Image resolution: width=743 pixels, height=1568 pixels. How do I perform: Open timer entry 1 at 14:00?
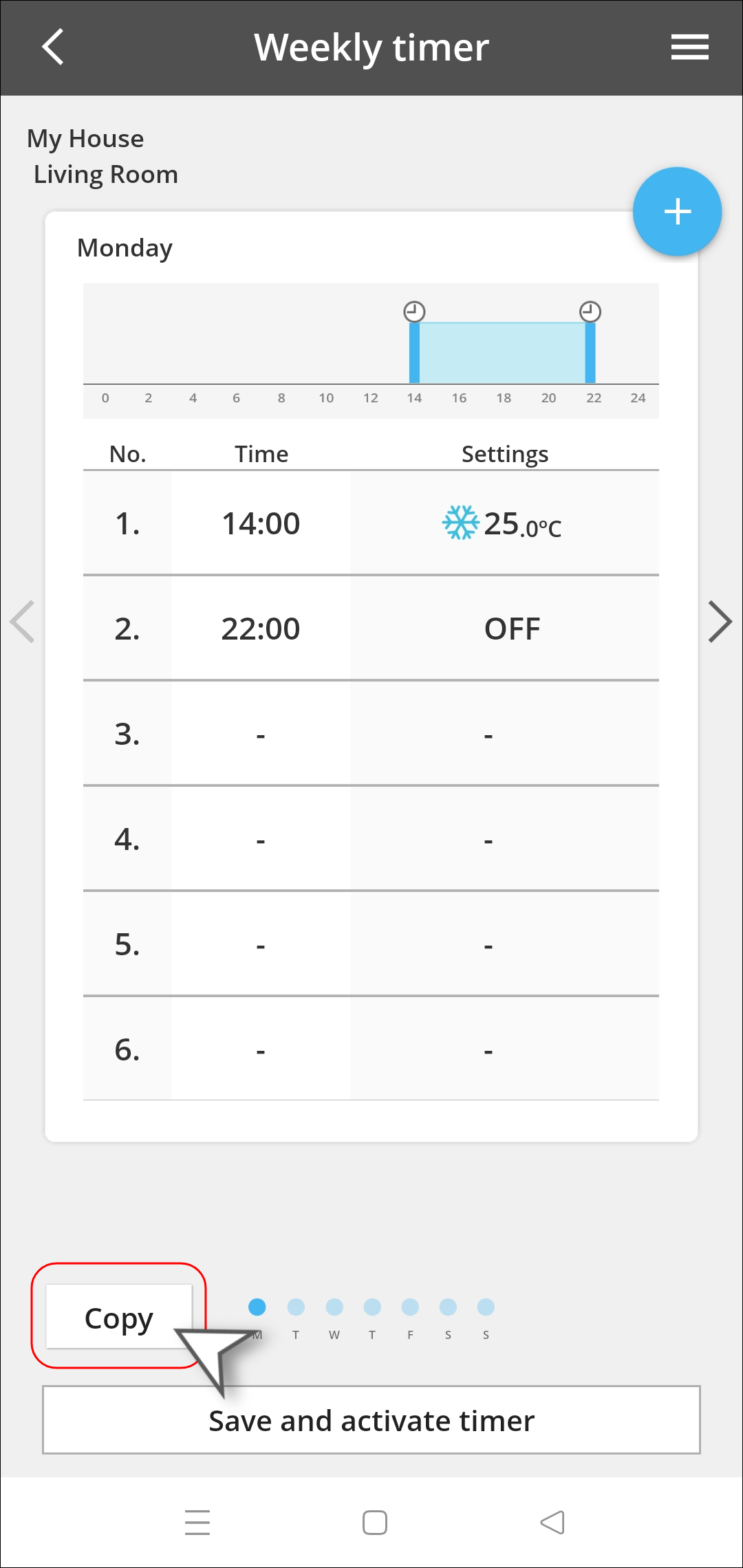pos(371,523)
